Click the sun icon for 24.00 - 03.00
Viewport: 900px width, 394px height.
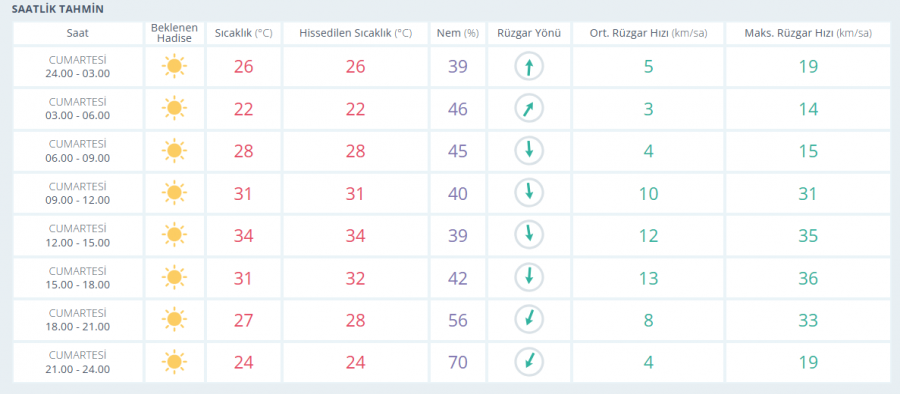pyautogui.click(x=174, y=67)
